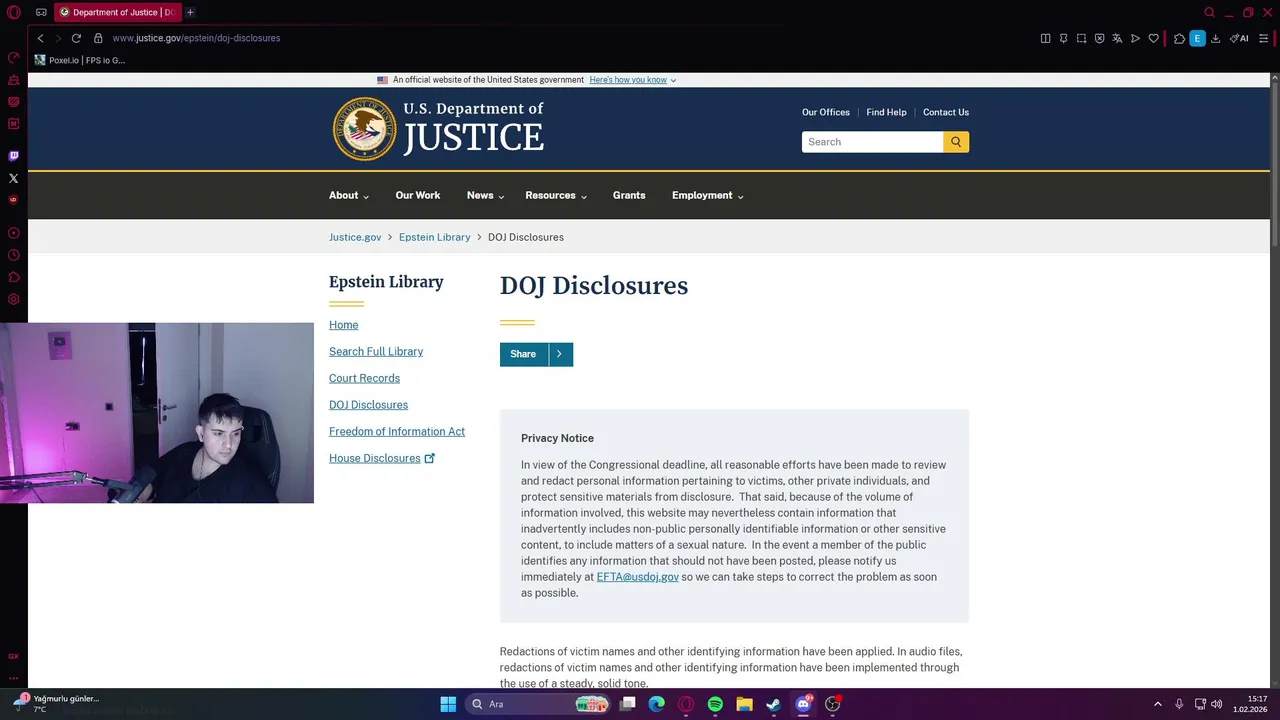Open Poxel.io bookmark
This screenshot has height=720, width=1280.
point(80,60)
